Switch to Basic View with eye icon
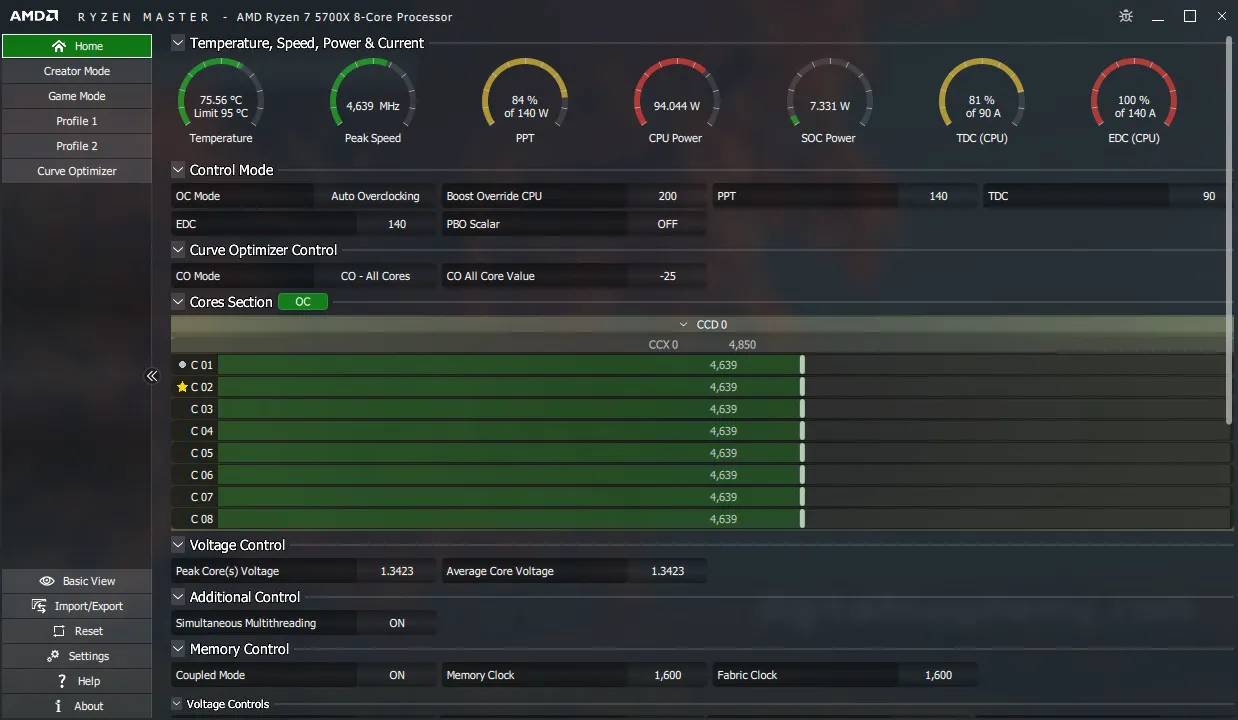The height and width of the screenshot is (720, 1238). point(47,581)
